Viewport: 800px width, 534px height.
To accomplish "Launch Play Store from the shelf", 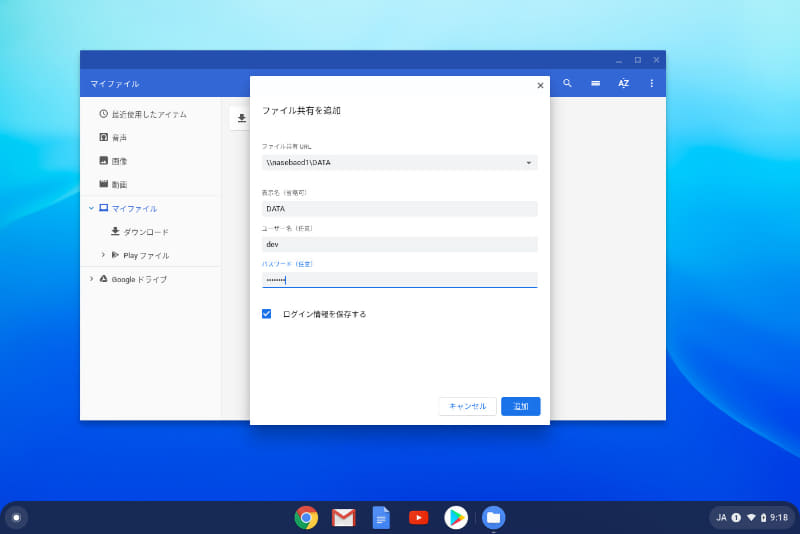I will 456,518.
